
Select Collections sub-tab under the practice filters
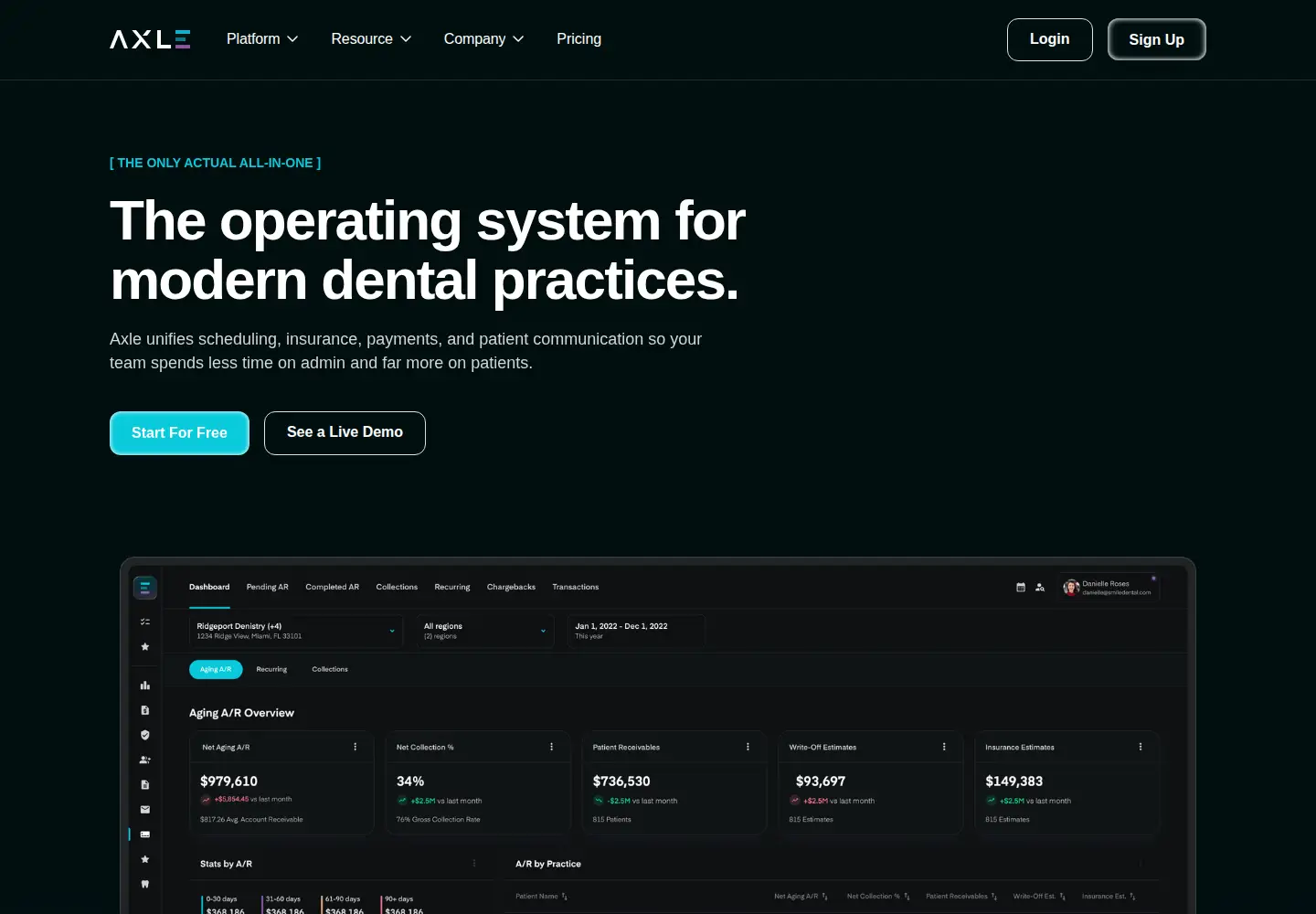click(330, 669)
